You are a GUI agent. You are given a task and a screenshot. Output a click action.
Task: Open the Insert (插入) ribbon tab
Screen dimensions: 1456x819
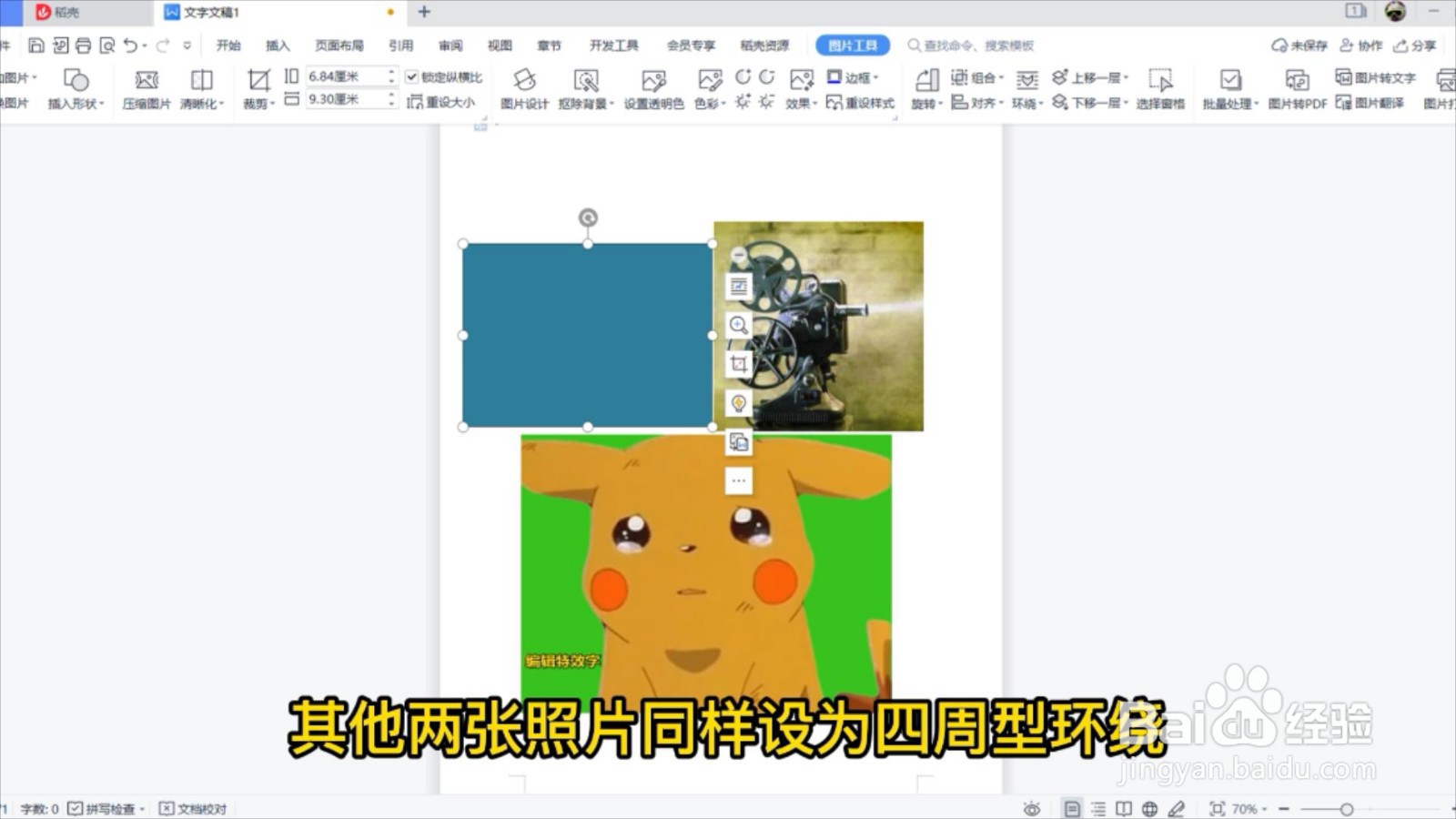click(278, 45)
